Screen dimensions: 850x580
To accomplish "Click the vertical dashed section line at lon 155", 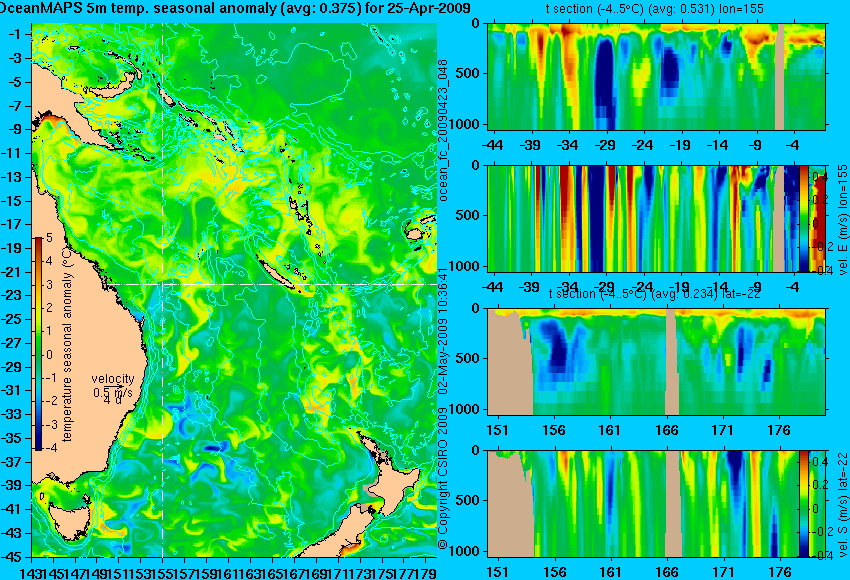I will coord(163,290).
